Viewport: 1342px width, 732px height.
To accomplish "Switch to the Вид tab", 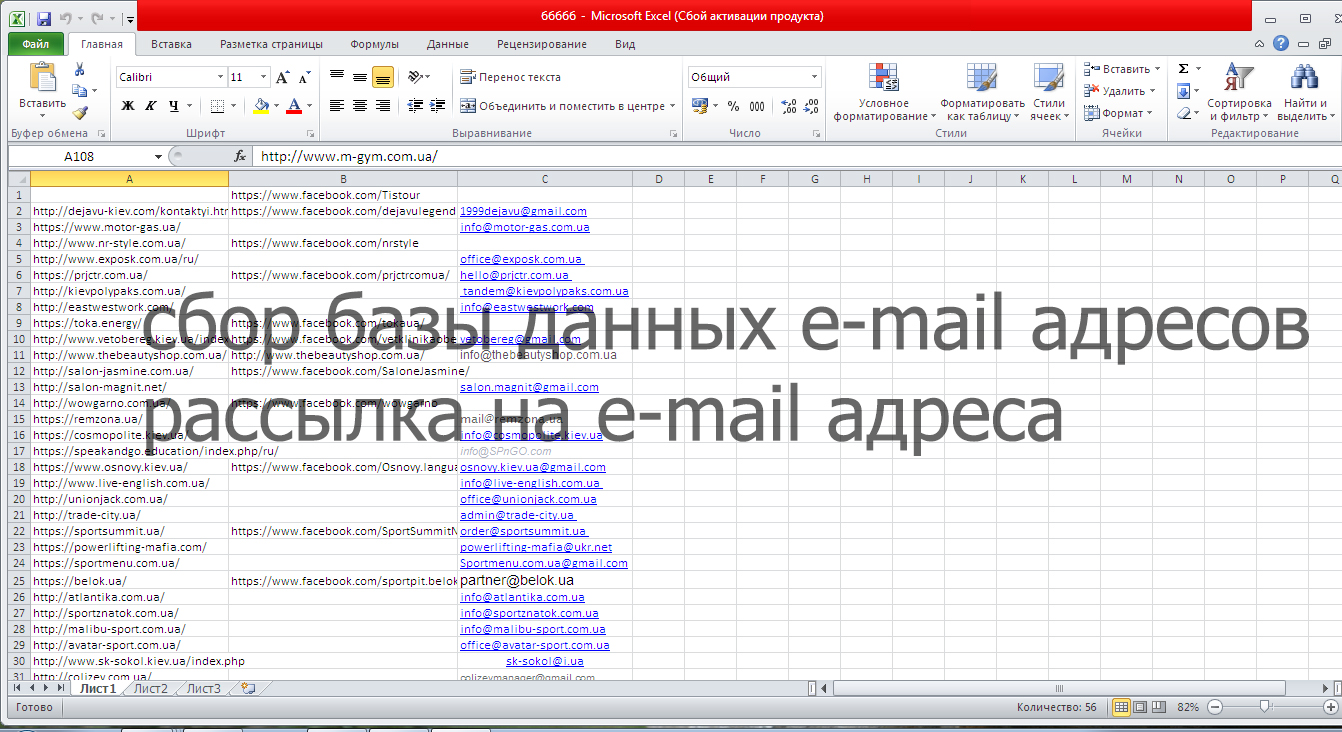I will (x=625, y=44).
